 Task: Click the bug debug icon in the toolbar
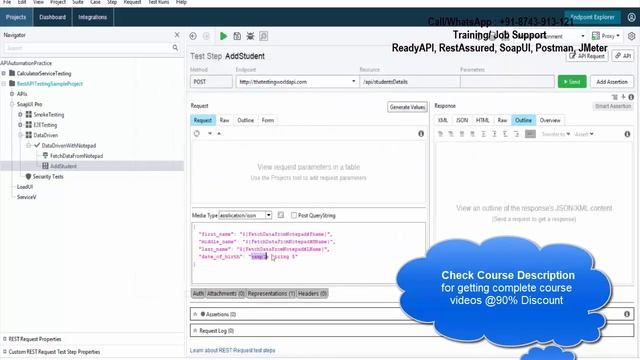250,36
